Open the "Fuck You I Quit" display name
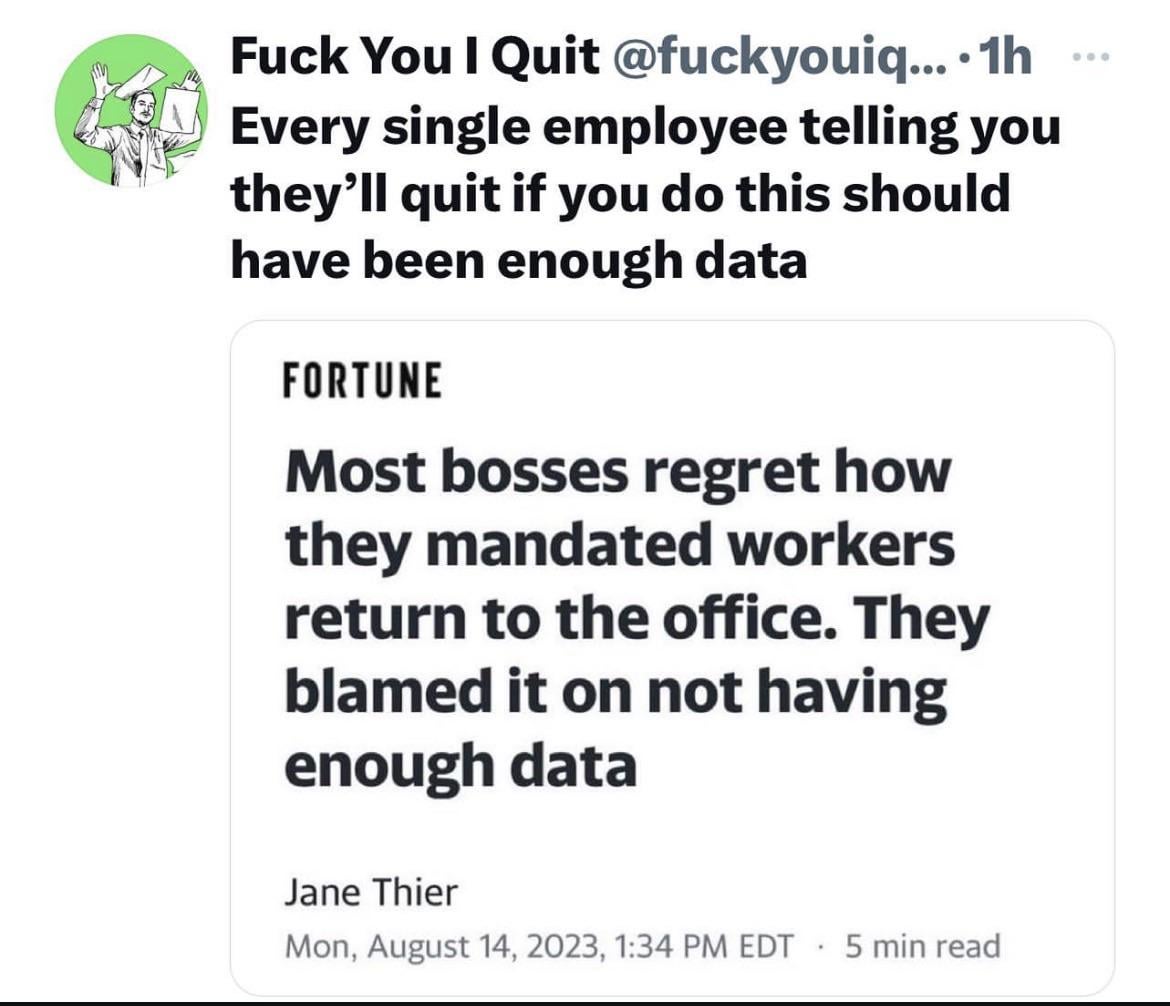Viewport: 1170px width, 1006px height. (412, 61)
